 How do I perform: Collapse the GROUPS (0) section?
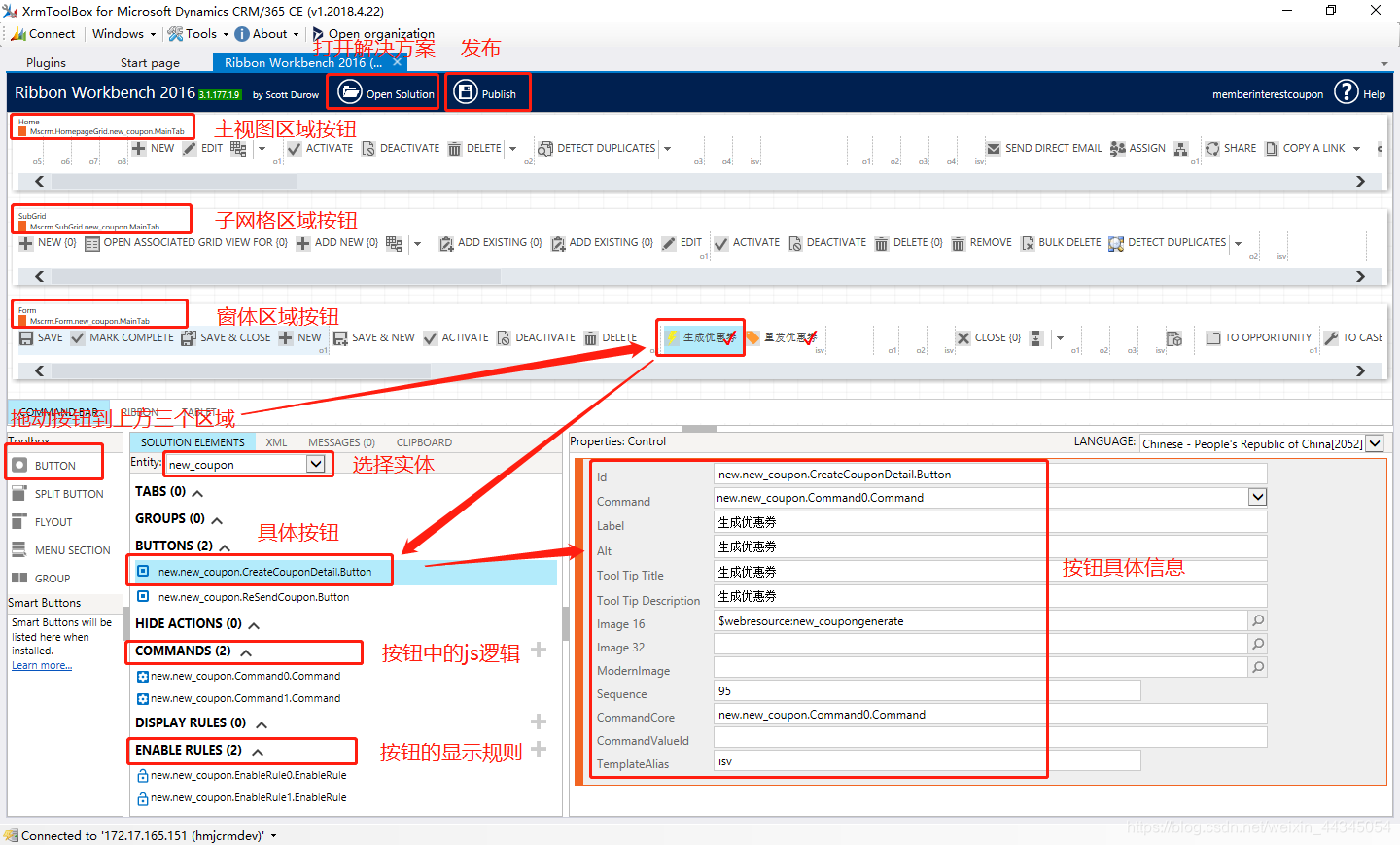[x=217, y=520]
